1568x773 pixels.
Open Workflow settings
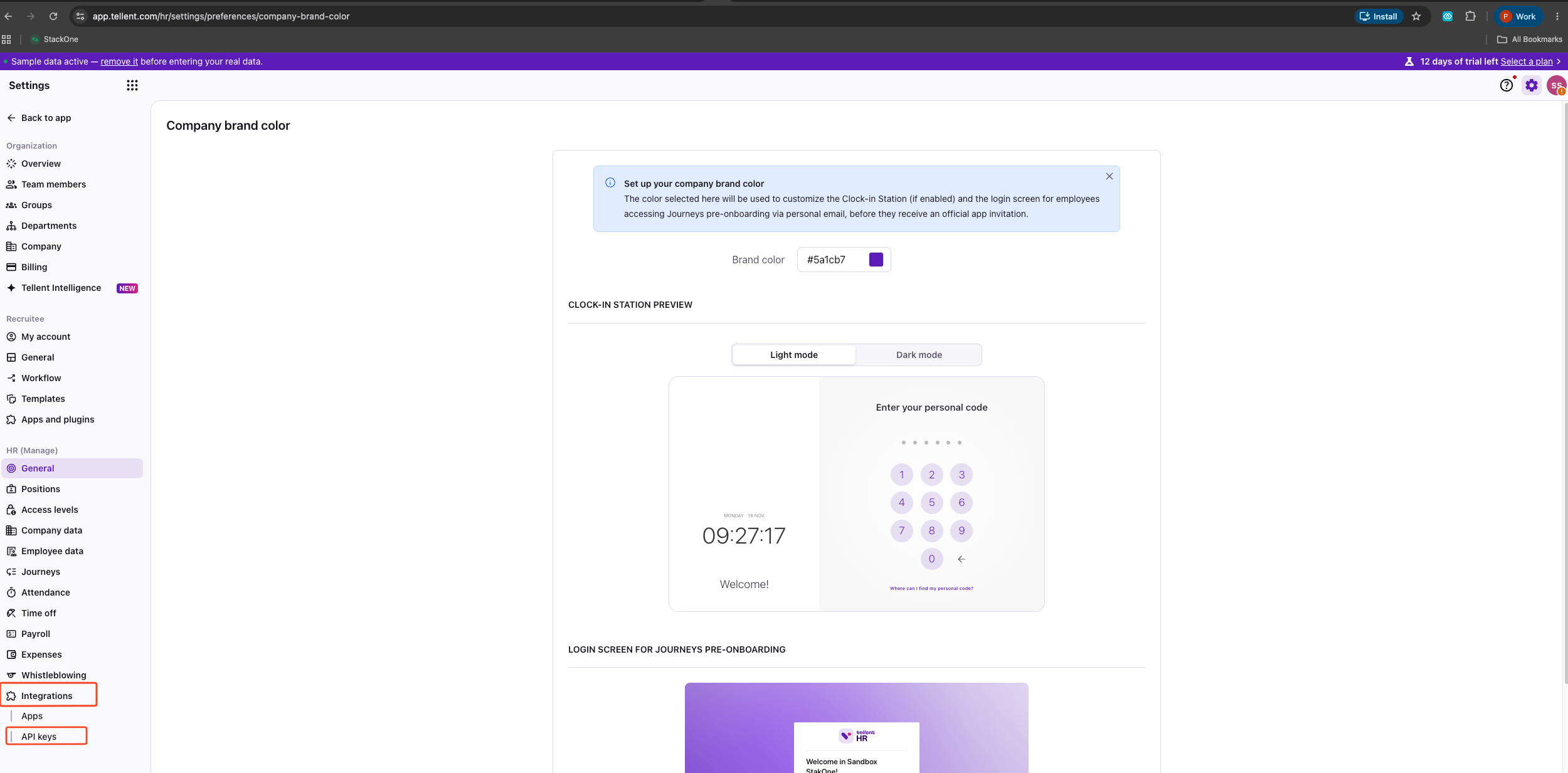point(72,378)
